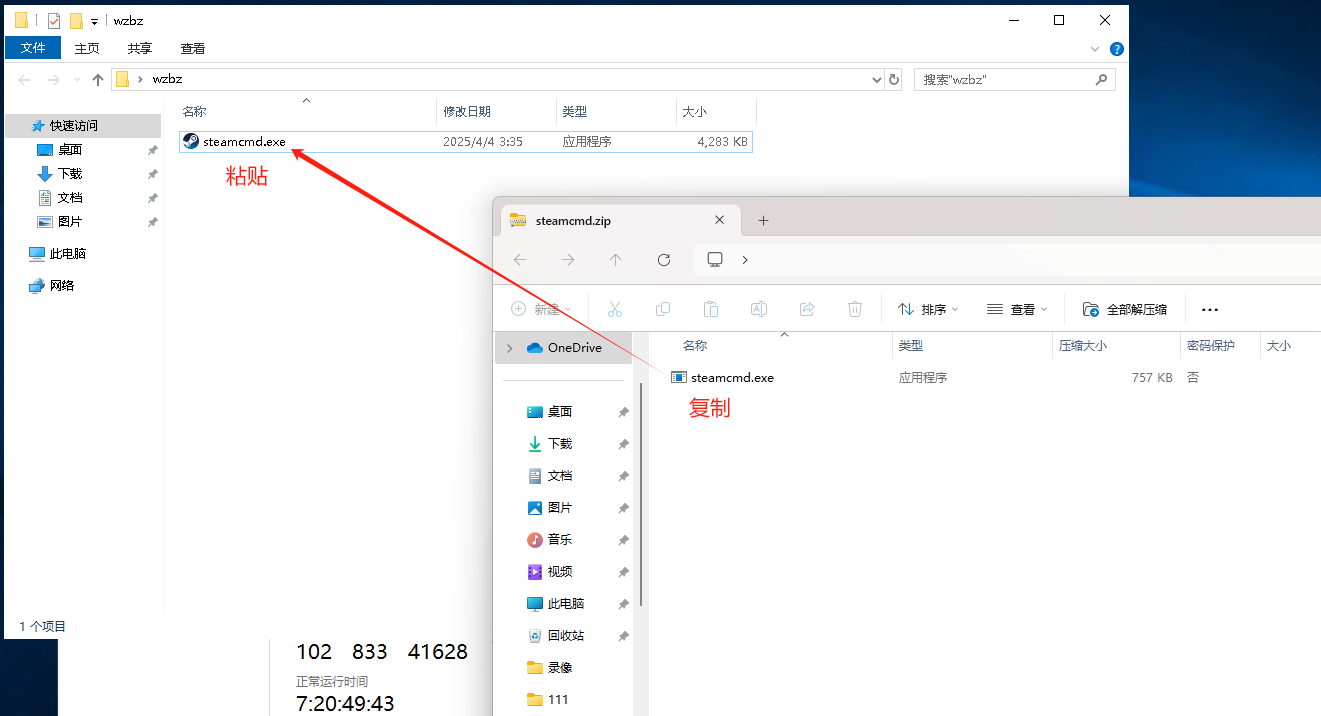Open the 文件 menu in the wzbz window

pyautogui.click(x=33, y=48)
